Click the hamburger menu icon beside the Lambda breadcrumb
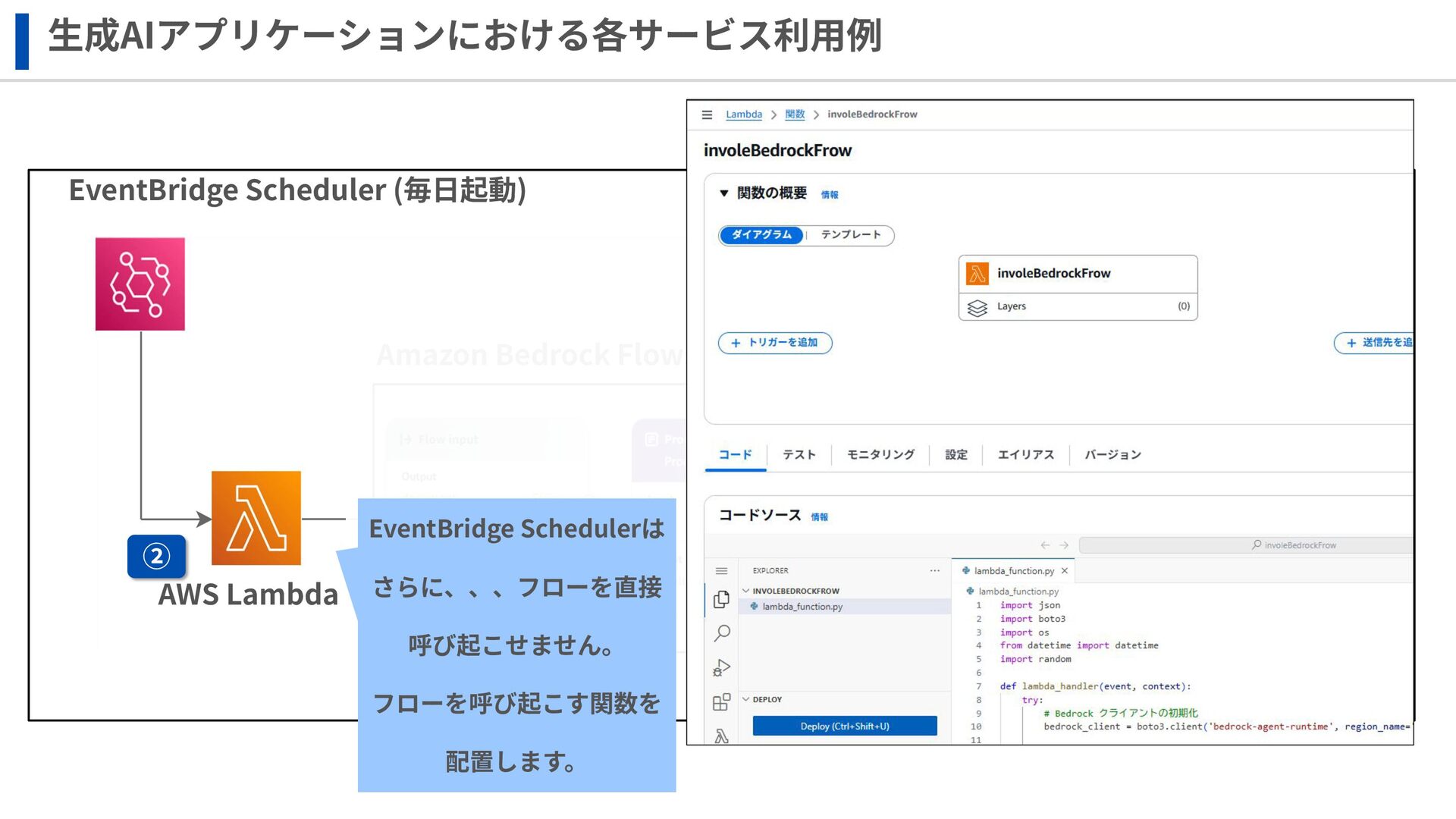The height and width of the screenshot is (819, 1456). point(707,115)
